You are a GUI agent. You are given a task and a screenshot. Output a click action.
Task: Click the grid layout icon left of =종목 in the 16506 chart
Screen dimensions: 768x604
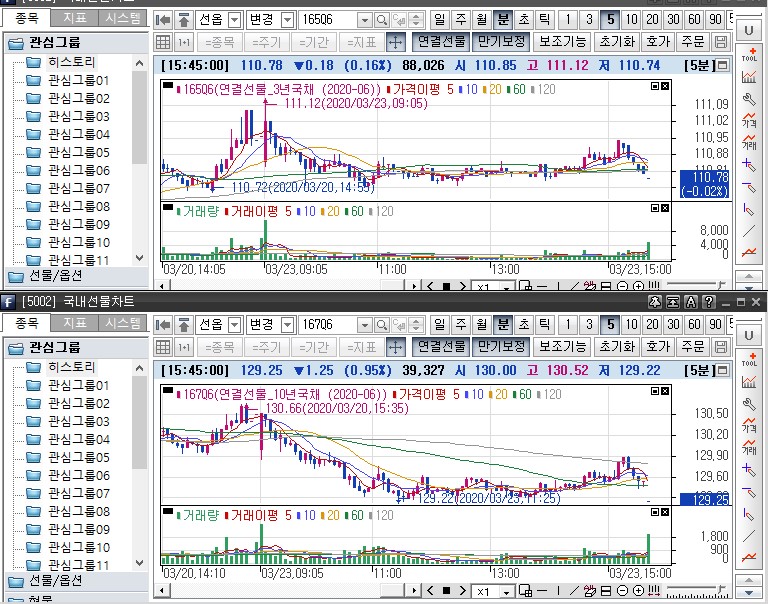[x=163, y=43]
